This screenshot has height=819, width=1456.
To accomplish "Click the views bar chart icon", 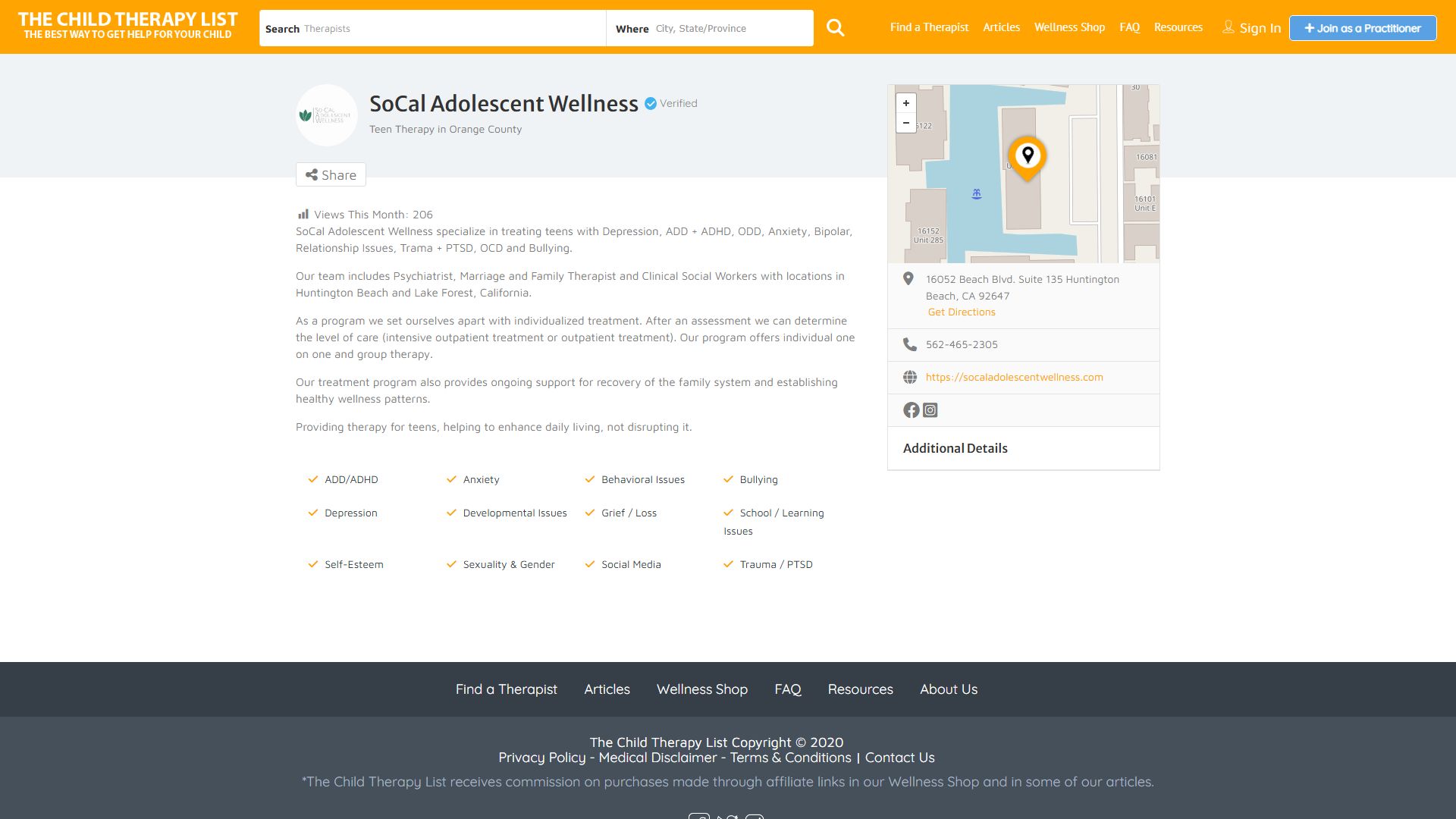I will point(303,215).
